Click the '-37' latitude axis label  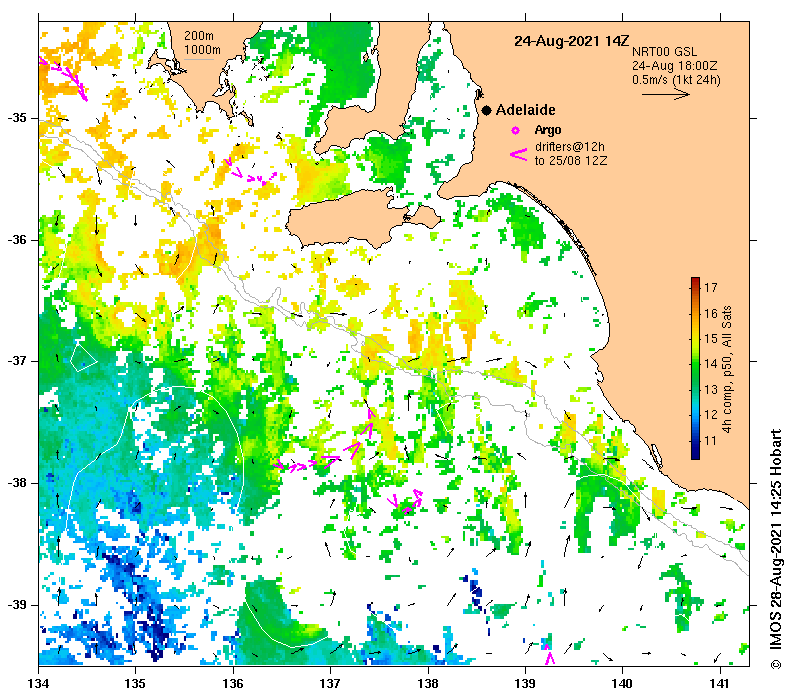pyautogui.click(x=17, y=361)
